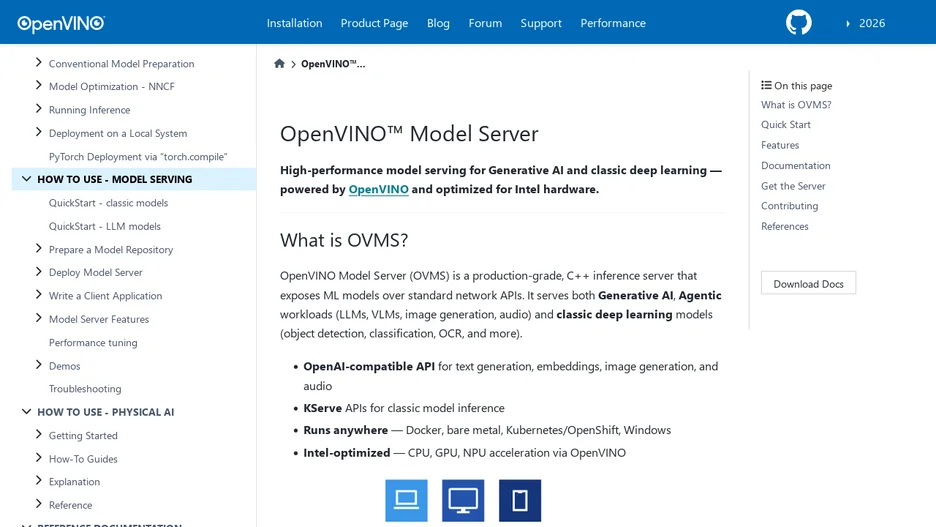
Task: Jump to Documentation on this page
Action: tap(795, 165)
